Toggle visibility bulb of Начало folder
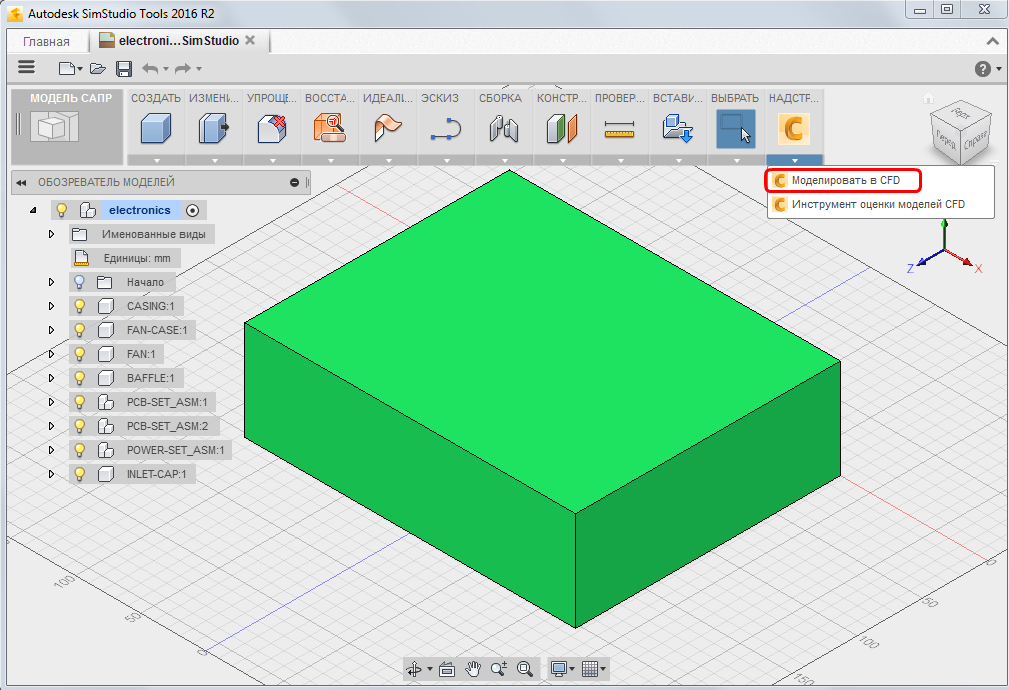Viewport: 1009px width, 690px height. click(x=79, y=282)
